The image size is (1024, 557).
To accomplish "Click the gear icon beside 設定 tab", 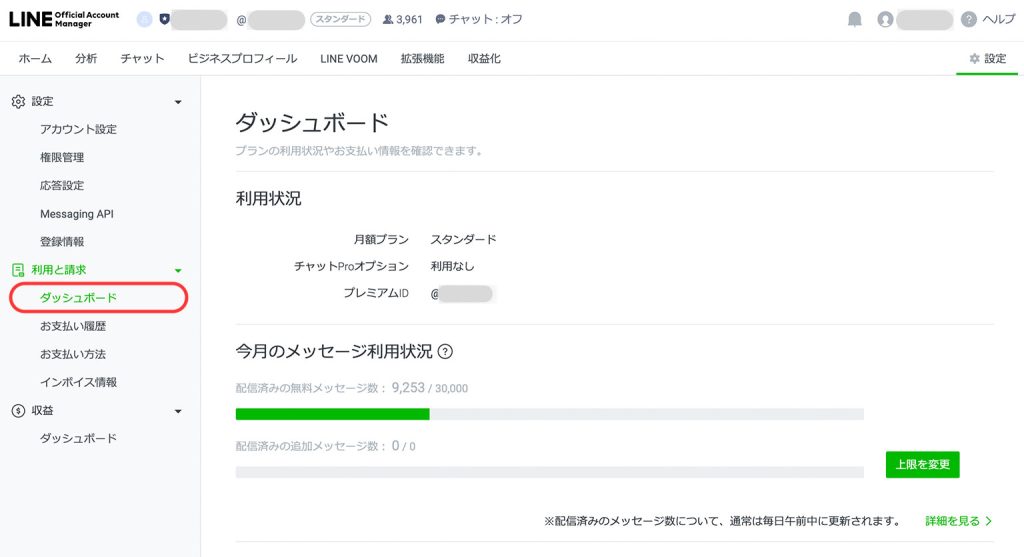I will pyautogui.click(x=974, y=59).
